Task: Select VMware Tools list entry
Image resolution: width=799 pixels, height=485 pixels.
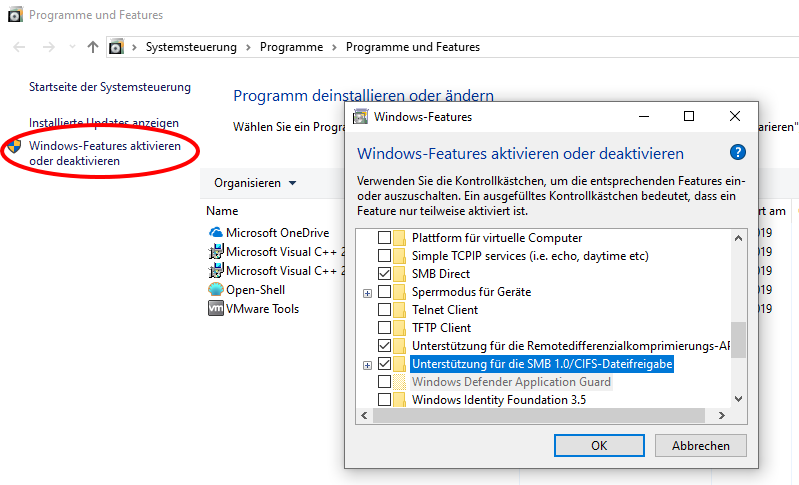Action: (262, 309)
